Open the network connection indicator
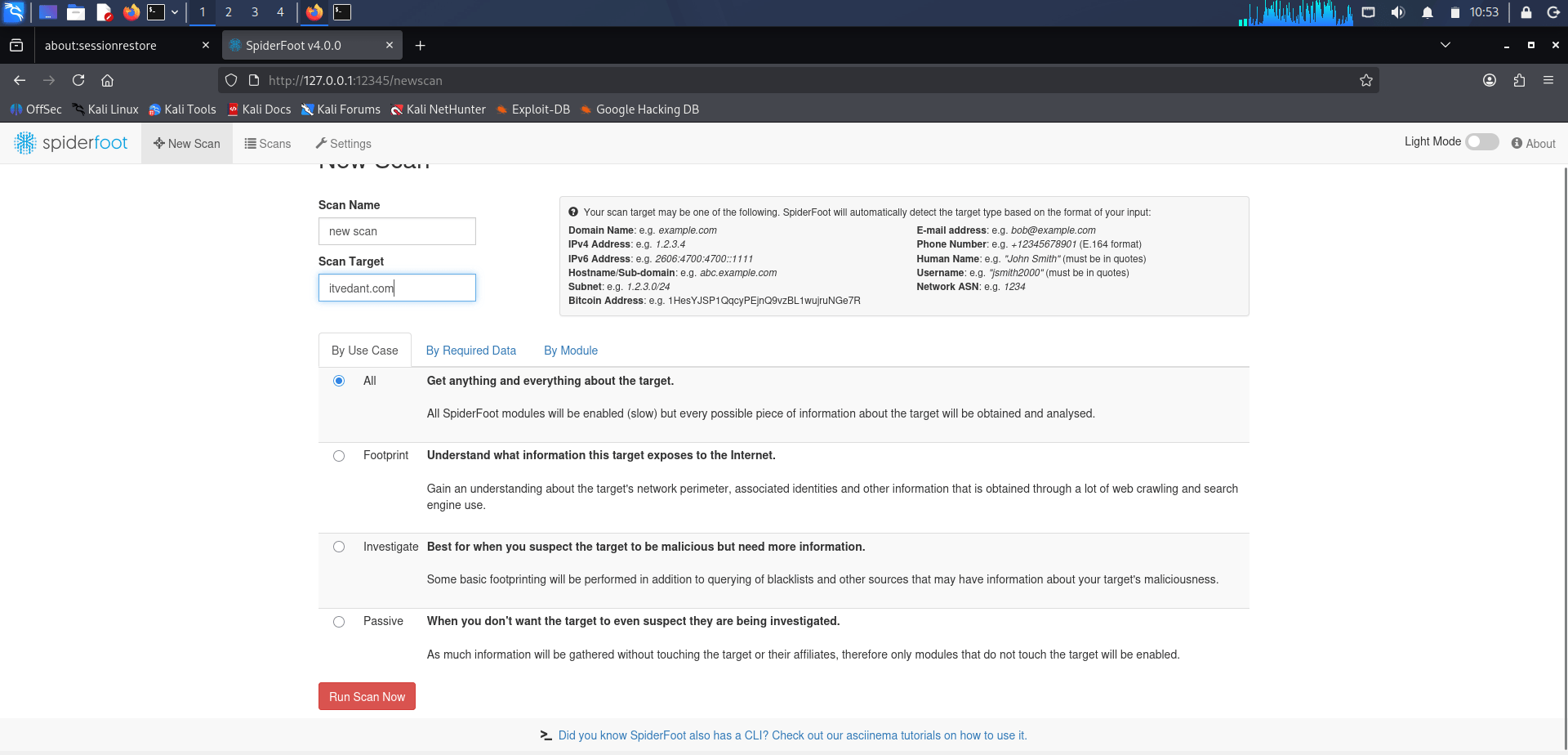 click(x=1369, y=12)
